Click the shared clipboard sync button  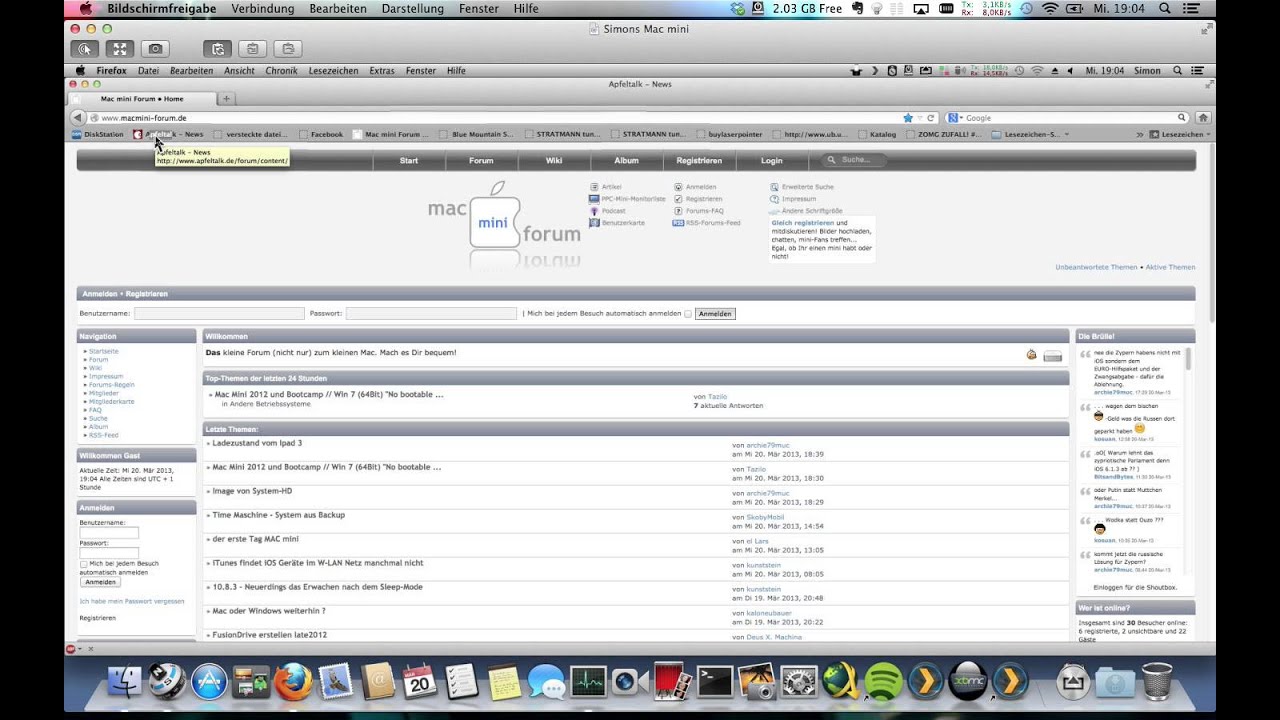[218, 48]
